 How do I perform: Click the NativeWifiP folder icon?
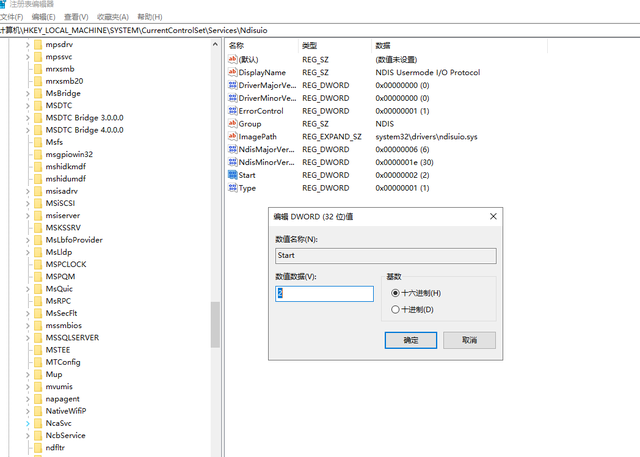(x=38, y=411)
